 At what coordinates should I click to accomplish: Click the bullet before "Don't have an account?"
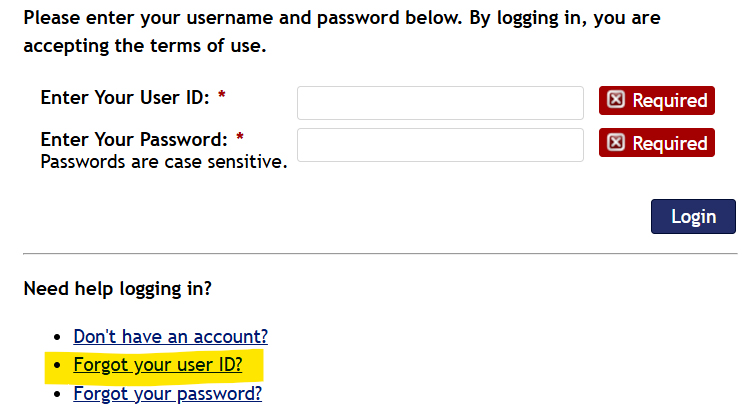[57, 337]
